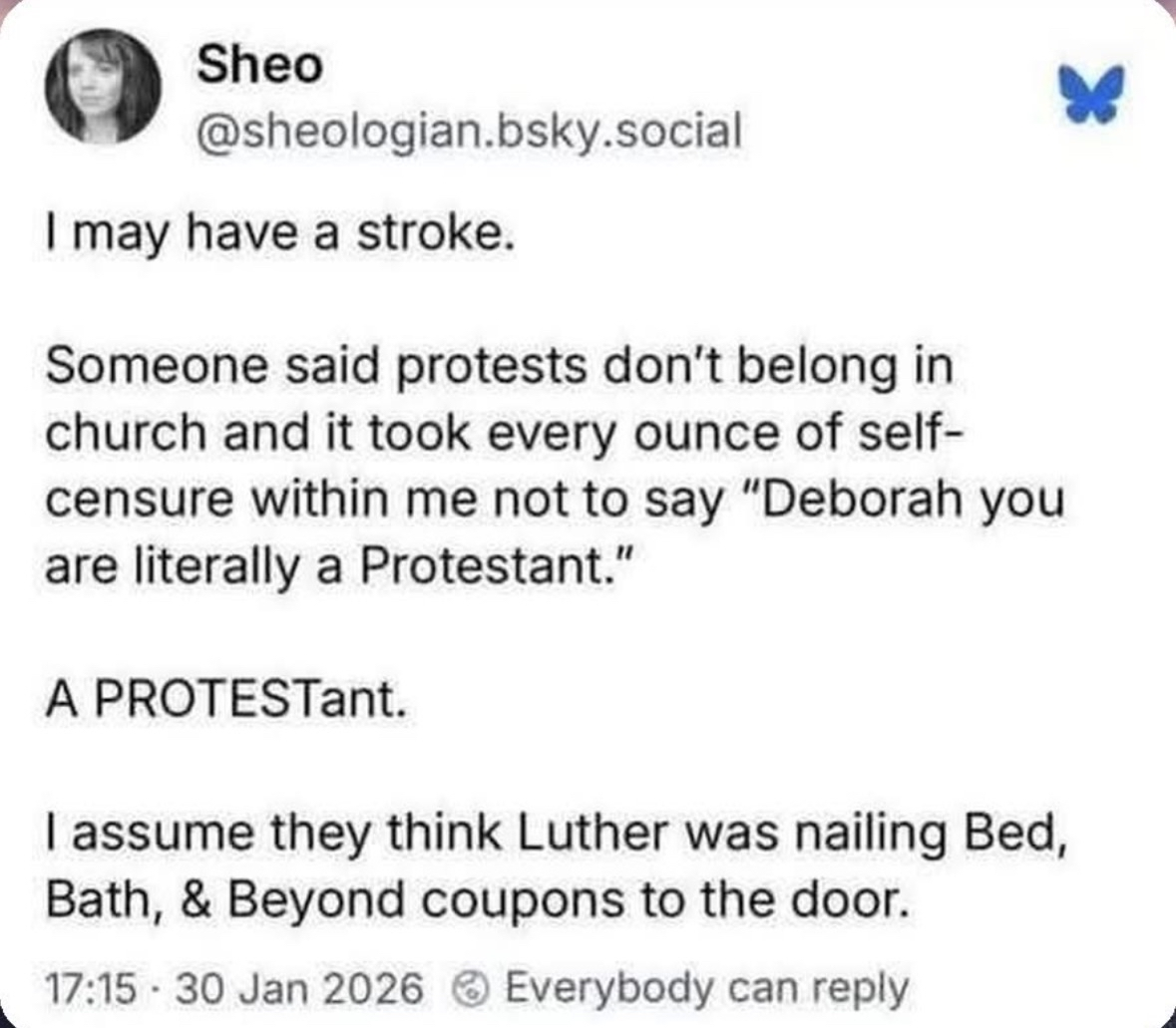Viewport: 1176px width, 1028px height.
Task: Click the globe reply-settings icon
Action: coord(470,989)
